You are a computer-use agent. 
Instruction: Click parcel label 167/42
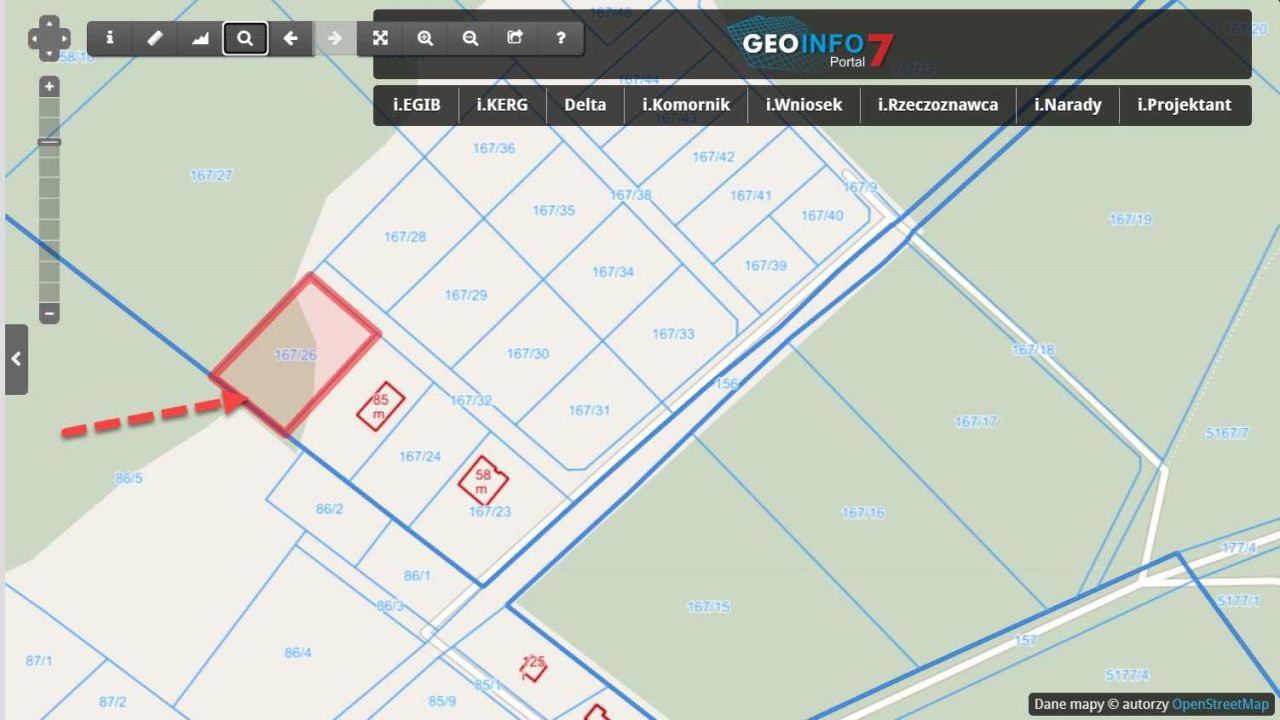(x=713, y=157)
